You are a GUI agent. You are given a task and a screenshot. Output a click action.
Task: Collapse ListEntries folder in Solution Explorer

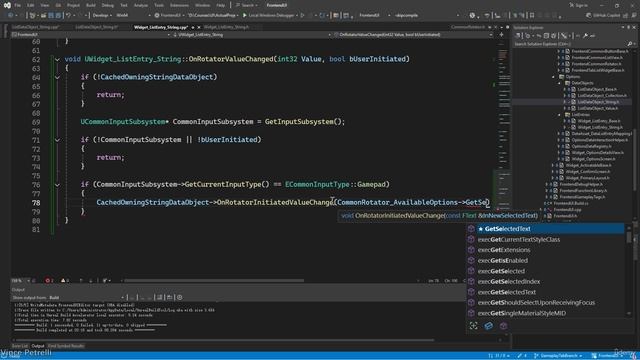[x=560, y=115]
